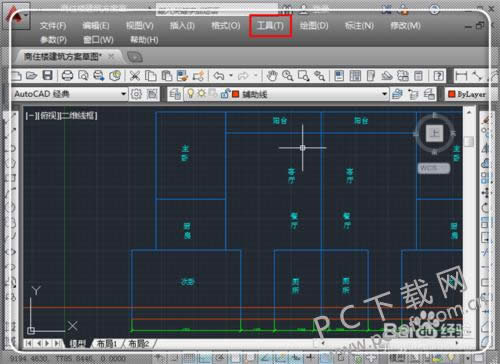This screenshot has width=500, height=364.
Task: Click the Cut scissors icon
Action: pyautogui.click(x=135, y=76)
